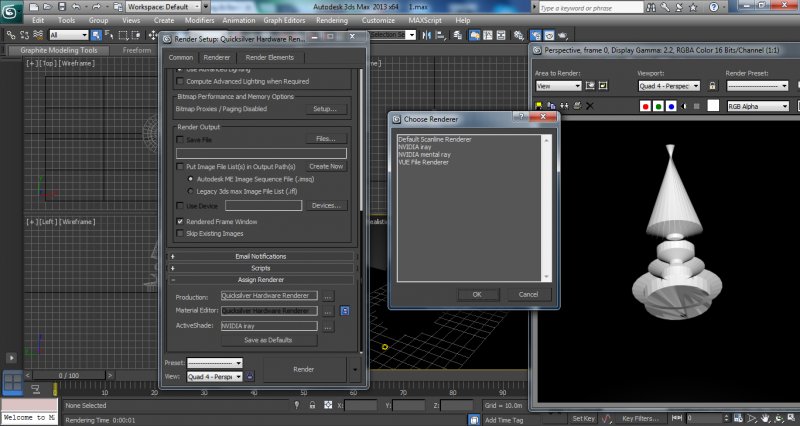Click the Align tool icon
This screenshot has height=426, width=800.
tap(441, 35)
